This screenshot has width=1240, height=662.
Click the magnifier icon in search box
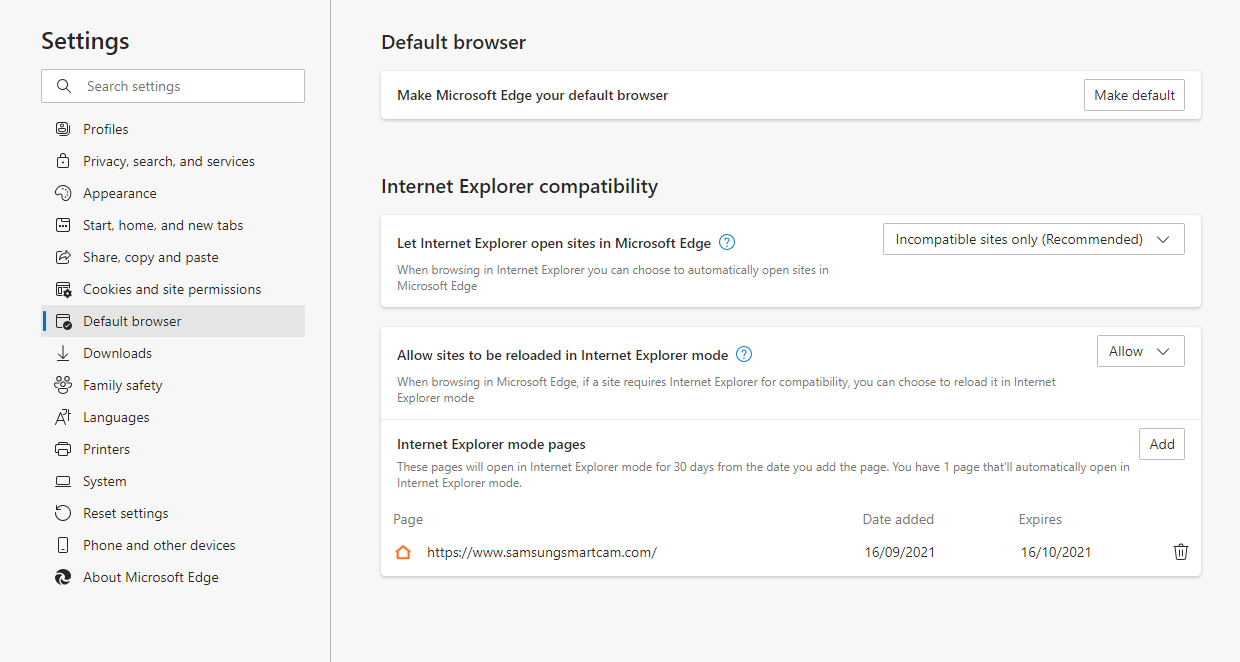(x=64, y=86)
